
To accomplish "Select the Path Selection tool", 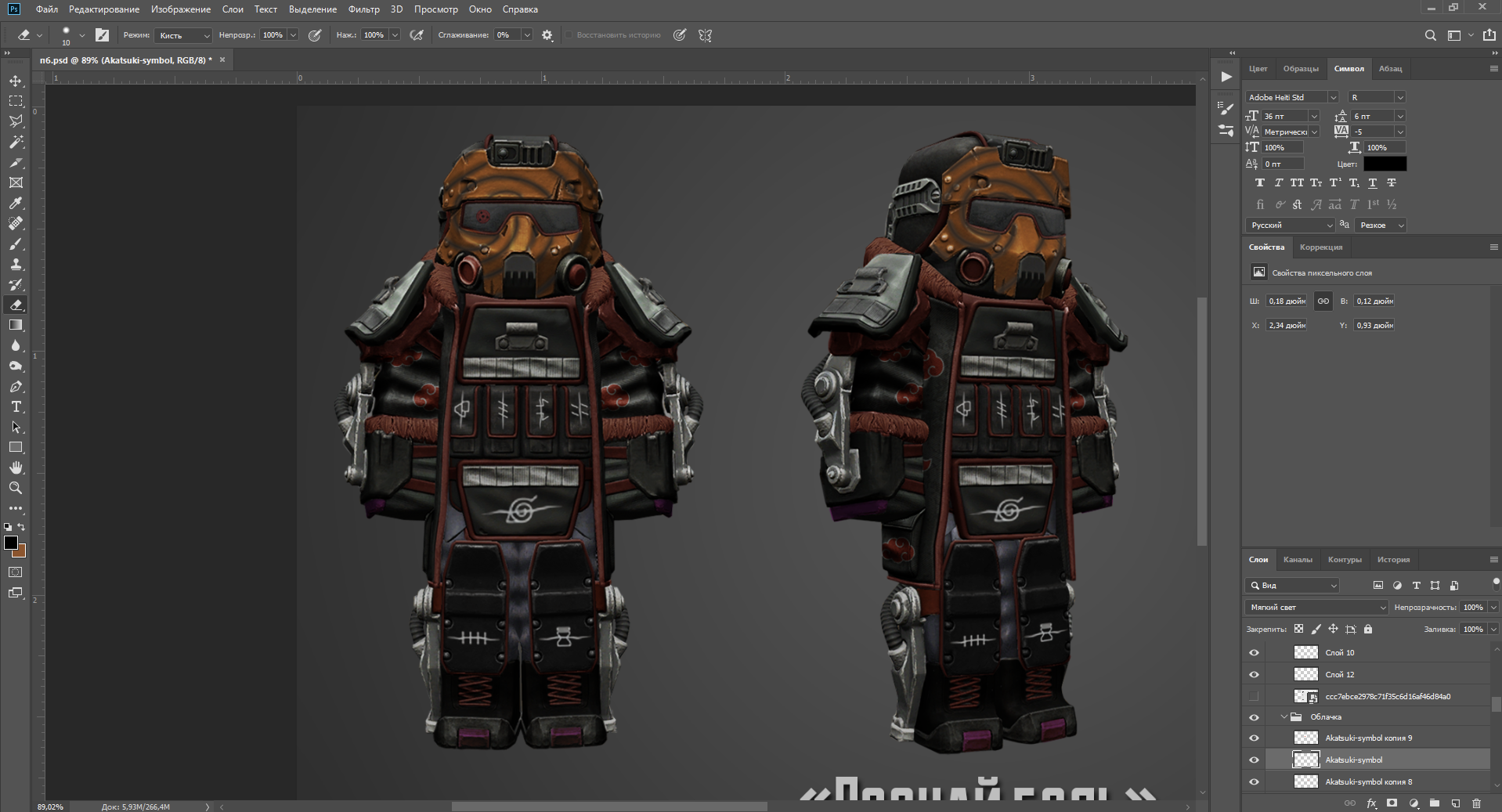I will pyautogui.click(x=16, y=427).
